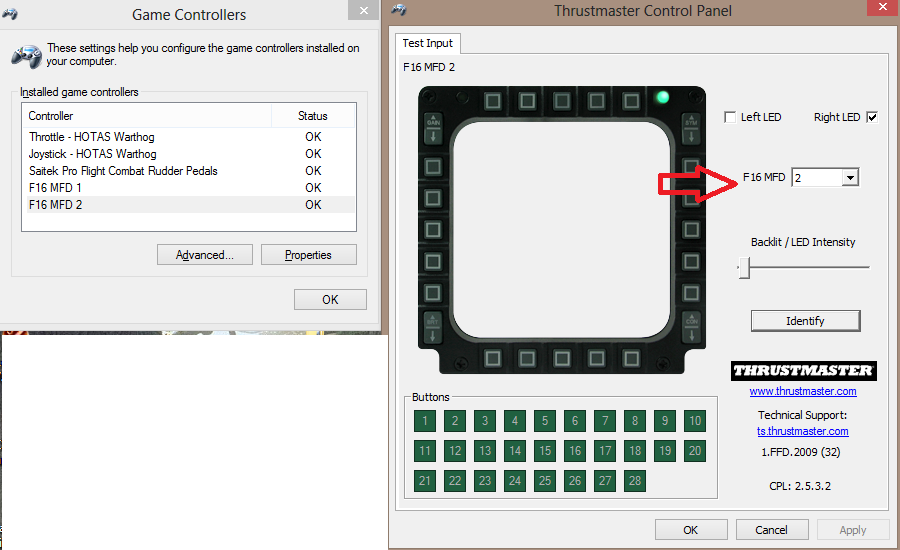Click button indicator 9
The height and width of the screenshot is (550, 900).
(665, 421)
